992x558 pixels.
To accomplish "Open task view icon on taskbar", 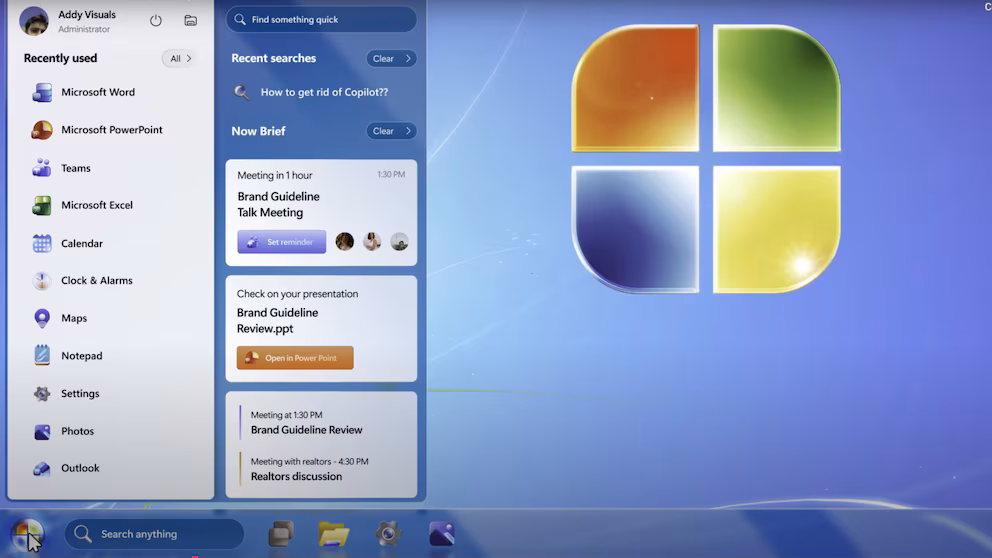I will coord(281,533).
